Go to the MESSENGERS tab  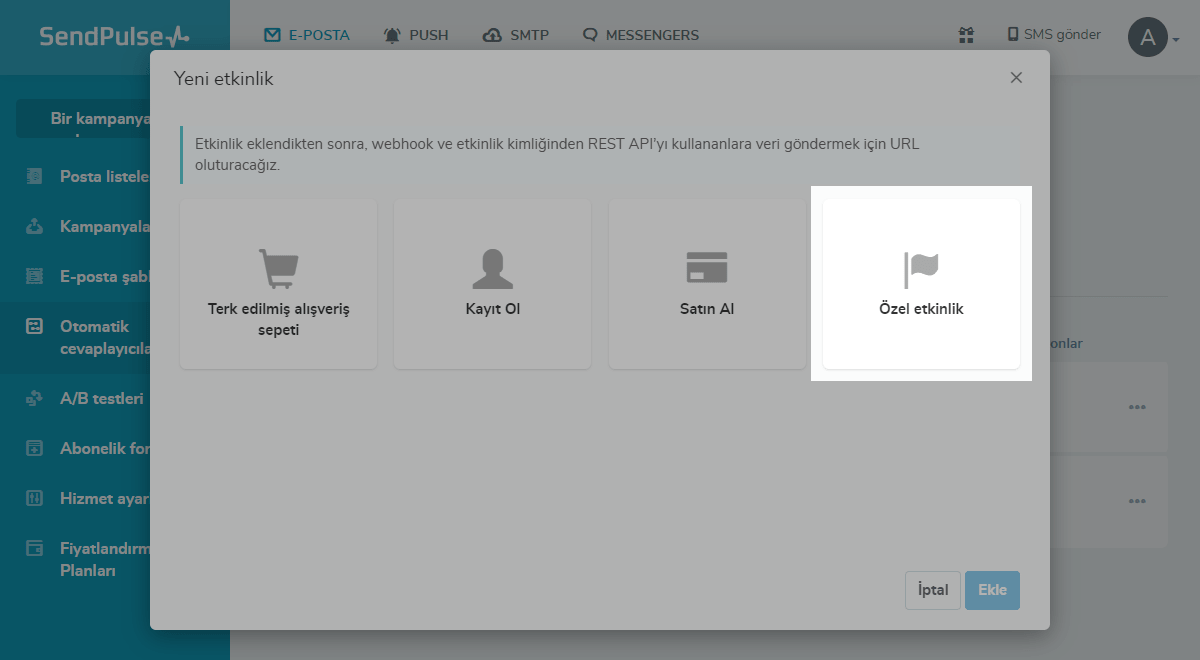tap(641, 35)
